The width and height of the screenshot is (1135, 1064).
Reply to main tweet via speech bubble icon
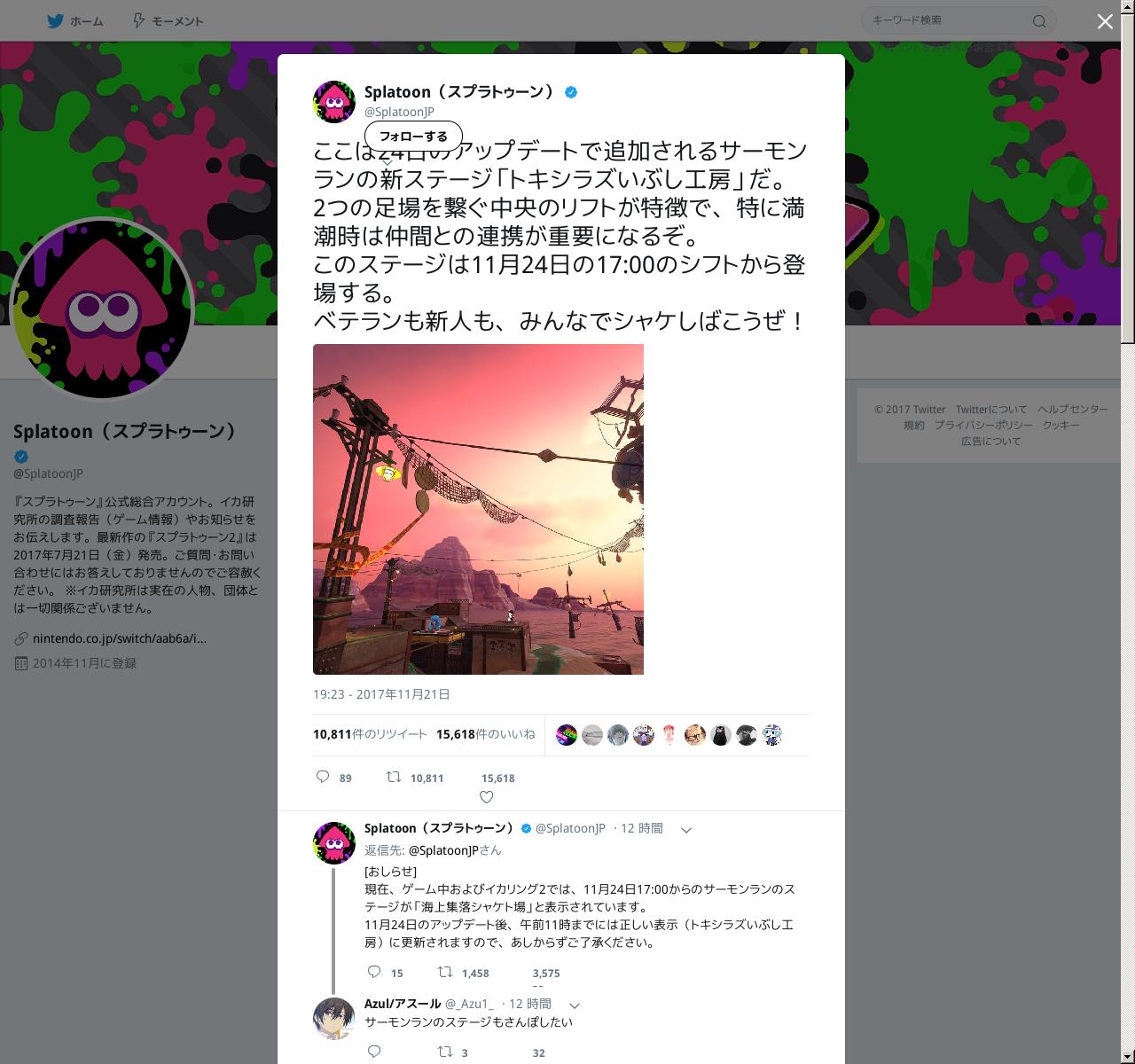(x=324, y=777)
